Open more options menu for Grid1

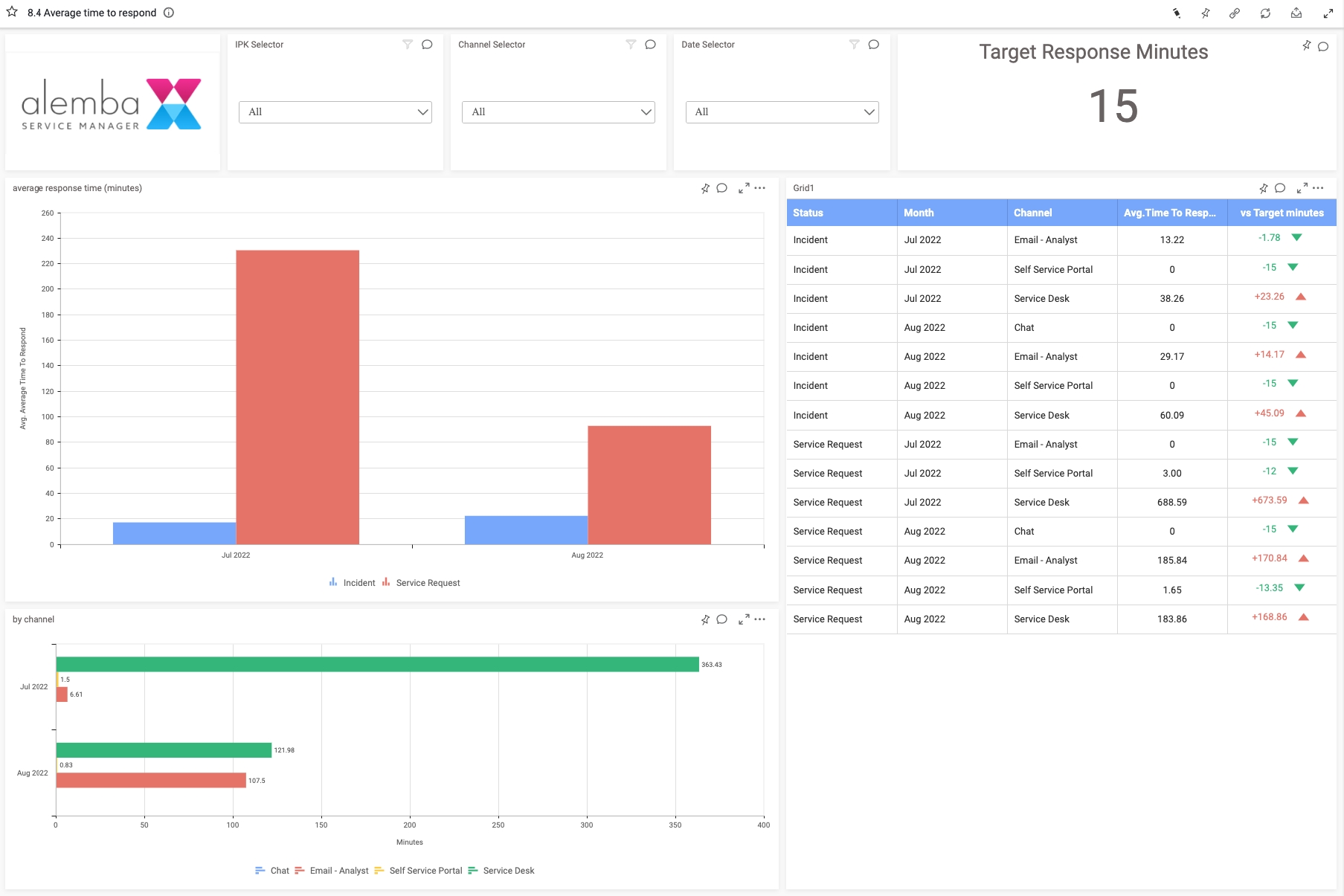click(x=1318, y=188)
